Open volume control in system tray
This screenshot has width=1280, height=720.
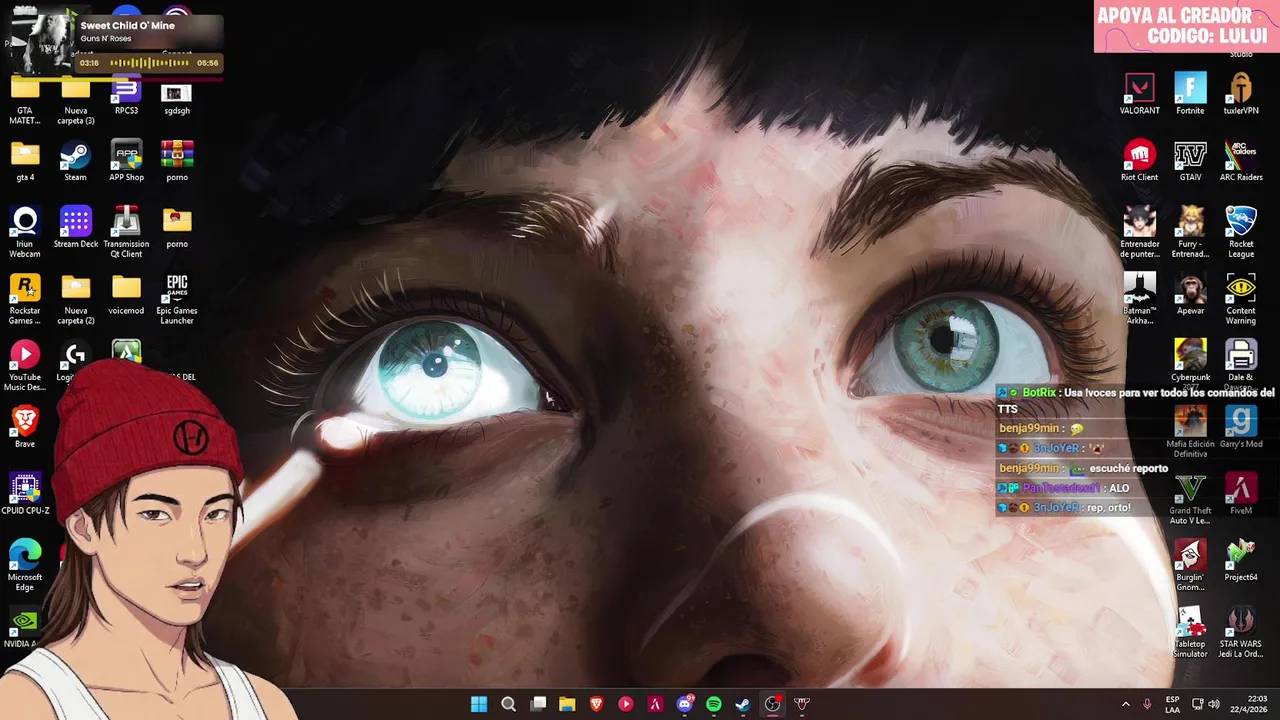click(x=1214, y=704)
